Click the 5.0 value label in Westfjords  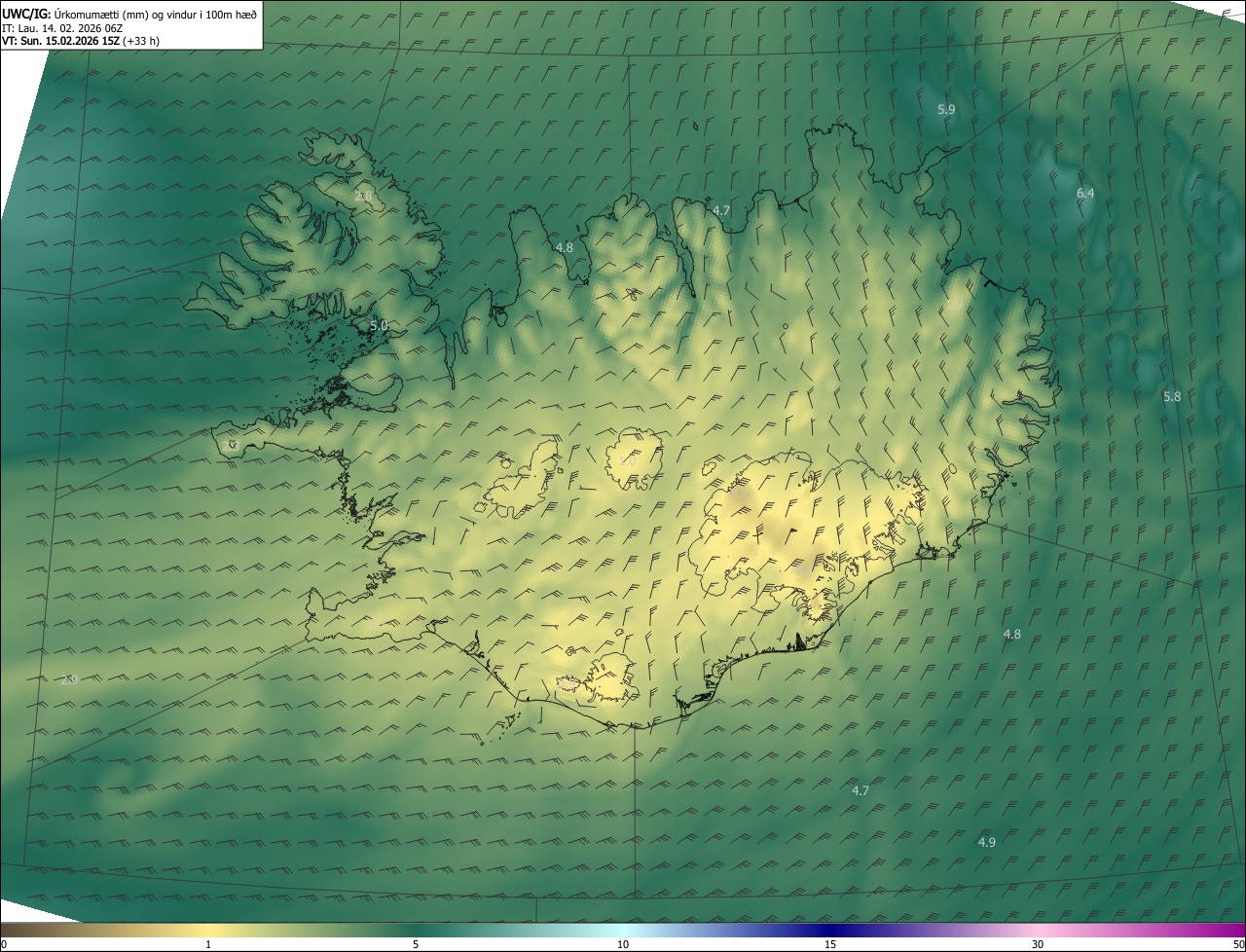(380, 325)
